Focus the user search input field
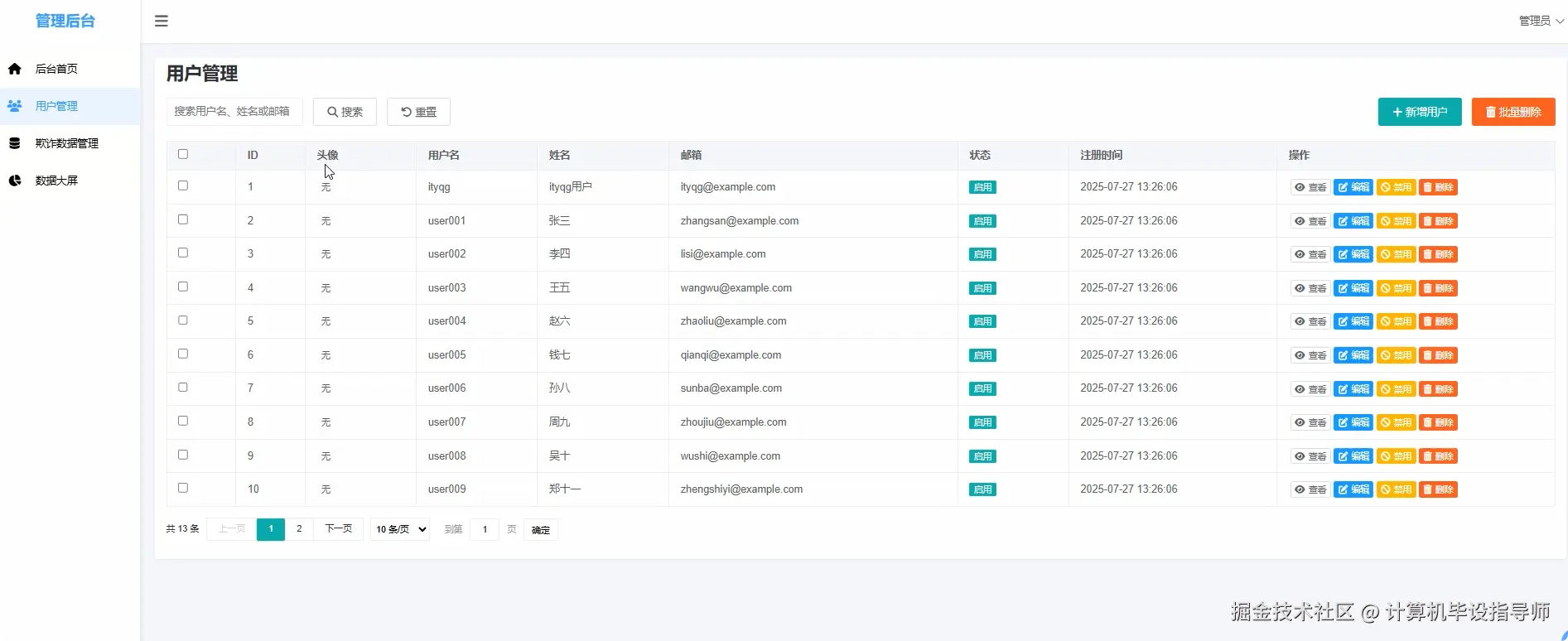This screenshot has width=1568, height=641. point(234,112)
